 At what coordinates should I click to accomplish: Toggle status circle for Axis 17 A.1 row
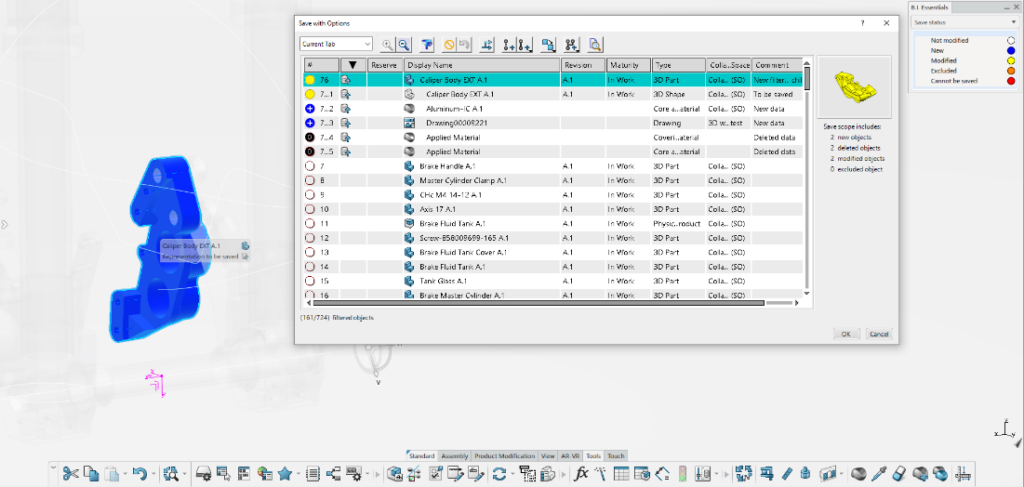click(310, 209)
